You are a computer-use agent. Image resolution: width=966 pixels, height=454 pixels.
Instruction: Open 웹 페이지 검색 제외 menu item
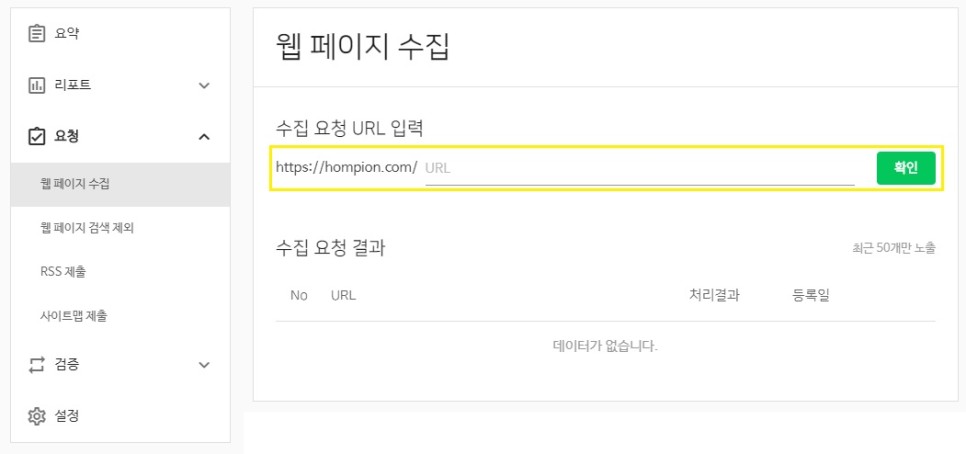[x=87, y=228]
